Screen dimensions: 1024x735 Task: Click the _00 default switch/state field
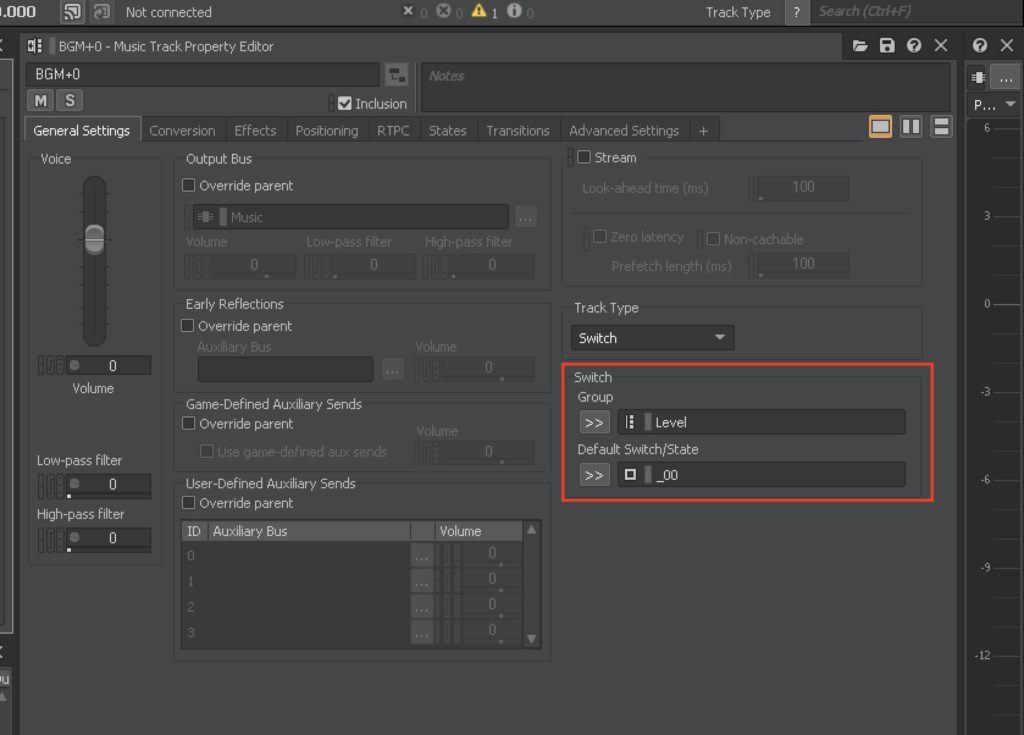pos(761,475)
